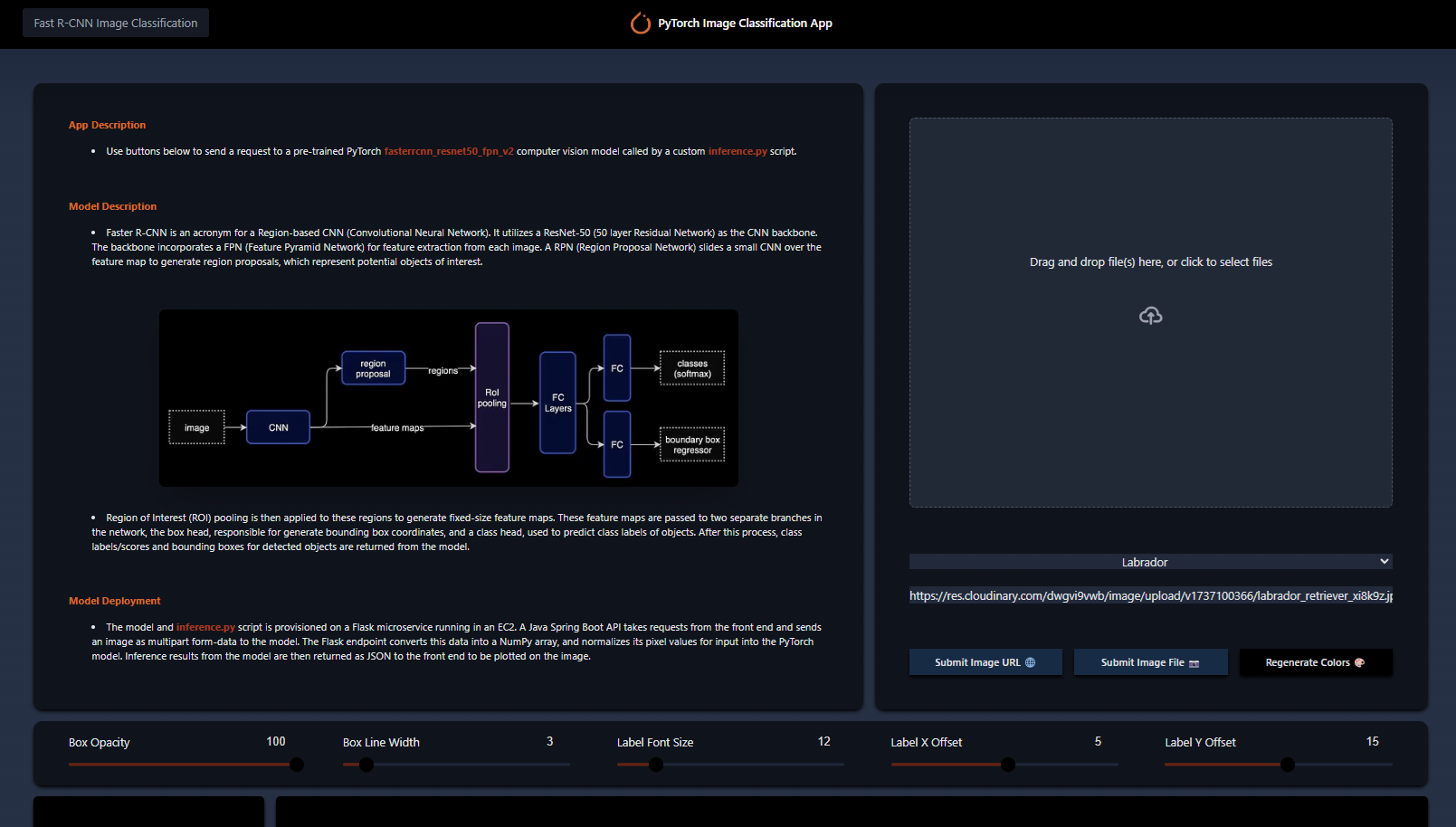Click the Label Font Size slider handle
The width and height of the screenshot is (1456, 827).
(x=656, y=765)
